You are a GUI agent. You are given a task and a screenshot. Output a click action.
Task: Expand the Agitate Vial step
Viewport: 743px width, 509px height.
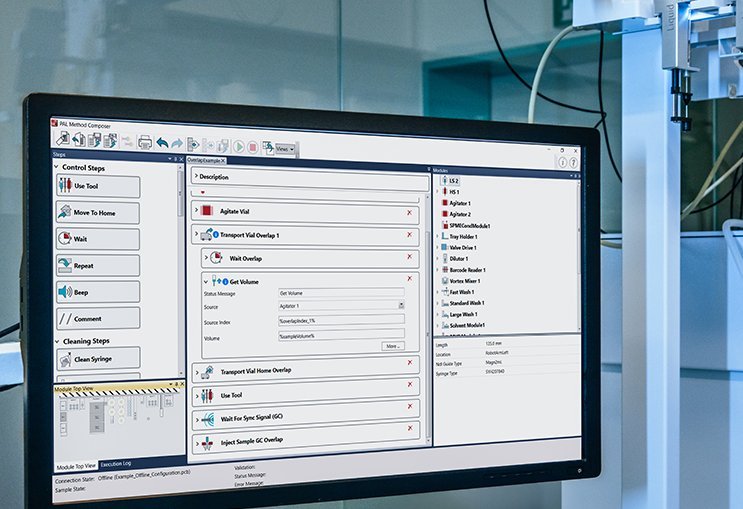197,210
